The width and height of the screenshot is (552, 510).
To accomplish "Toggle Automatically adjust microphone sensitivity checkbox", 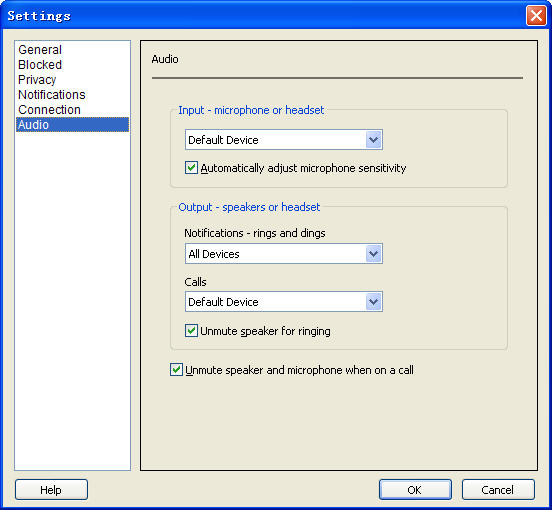I will click(x=191, y=168).
